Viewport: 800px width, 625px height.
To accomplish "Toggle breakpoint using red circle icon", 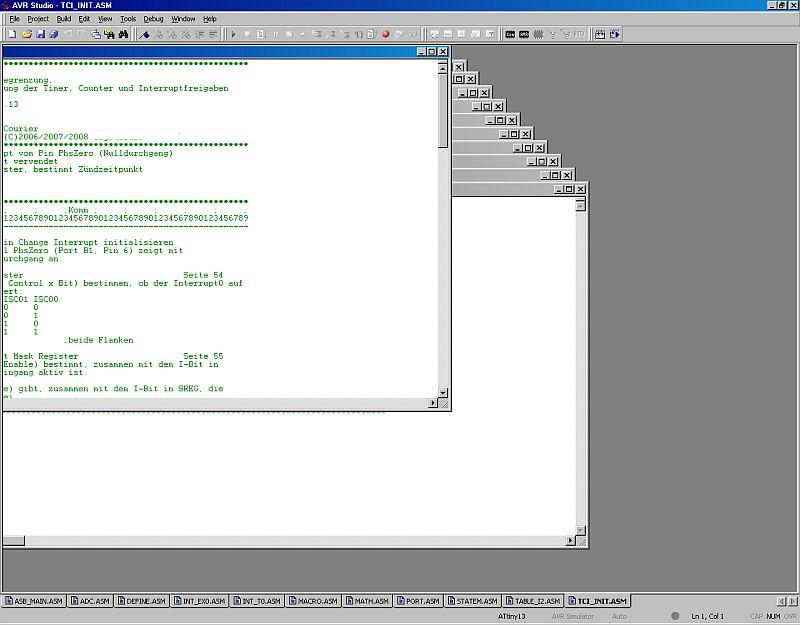I will pos(386,34).
